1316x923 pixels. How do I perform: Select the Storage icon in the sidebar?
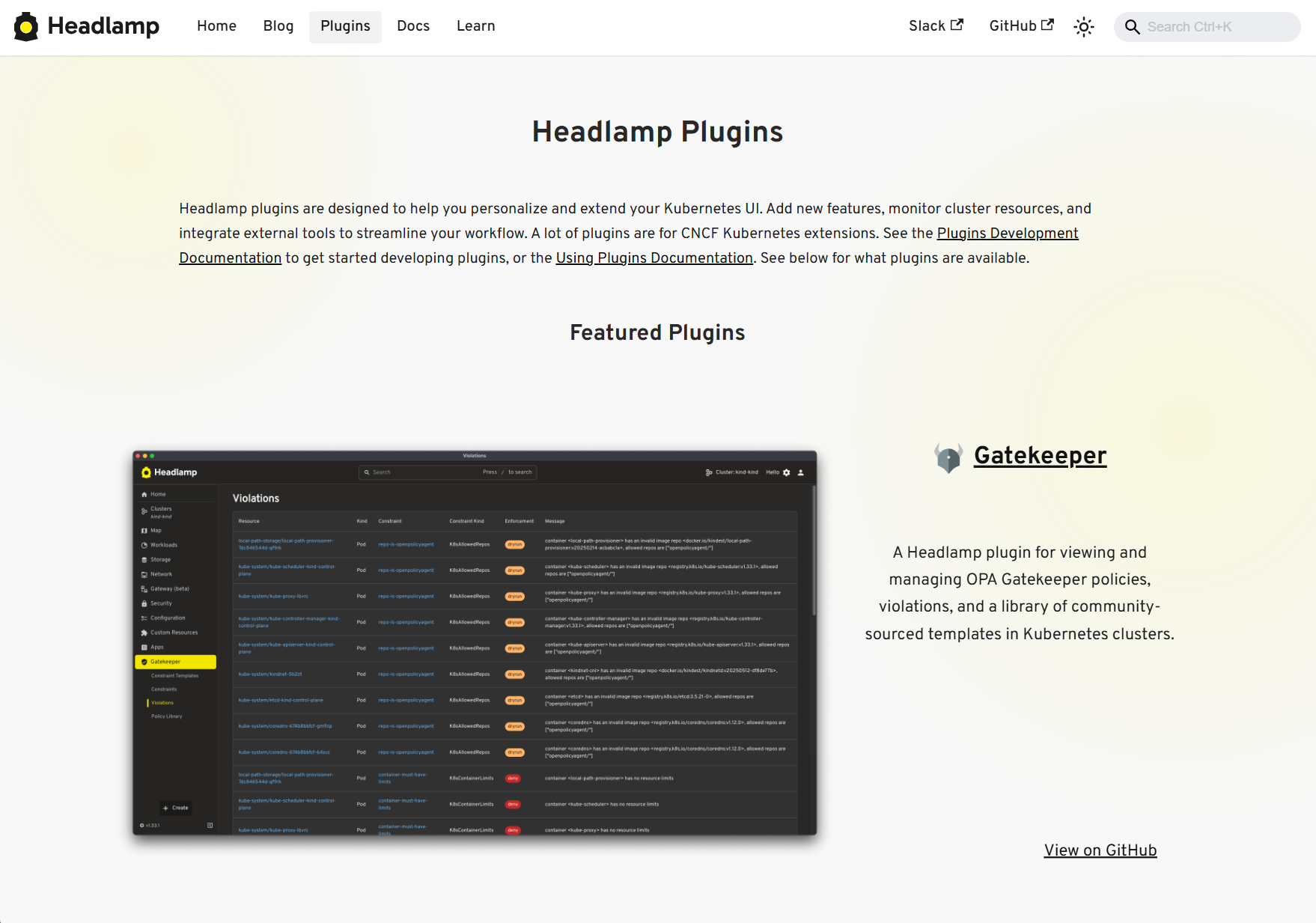pyautogui.click(x=146, y=559)
